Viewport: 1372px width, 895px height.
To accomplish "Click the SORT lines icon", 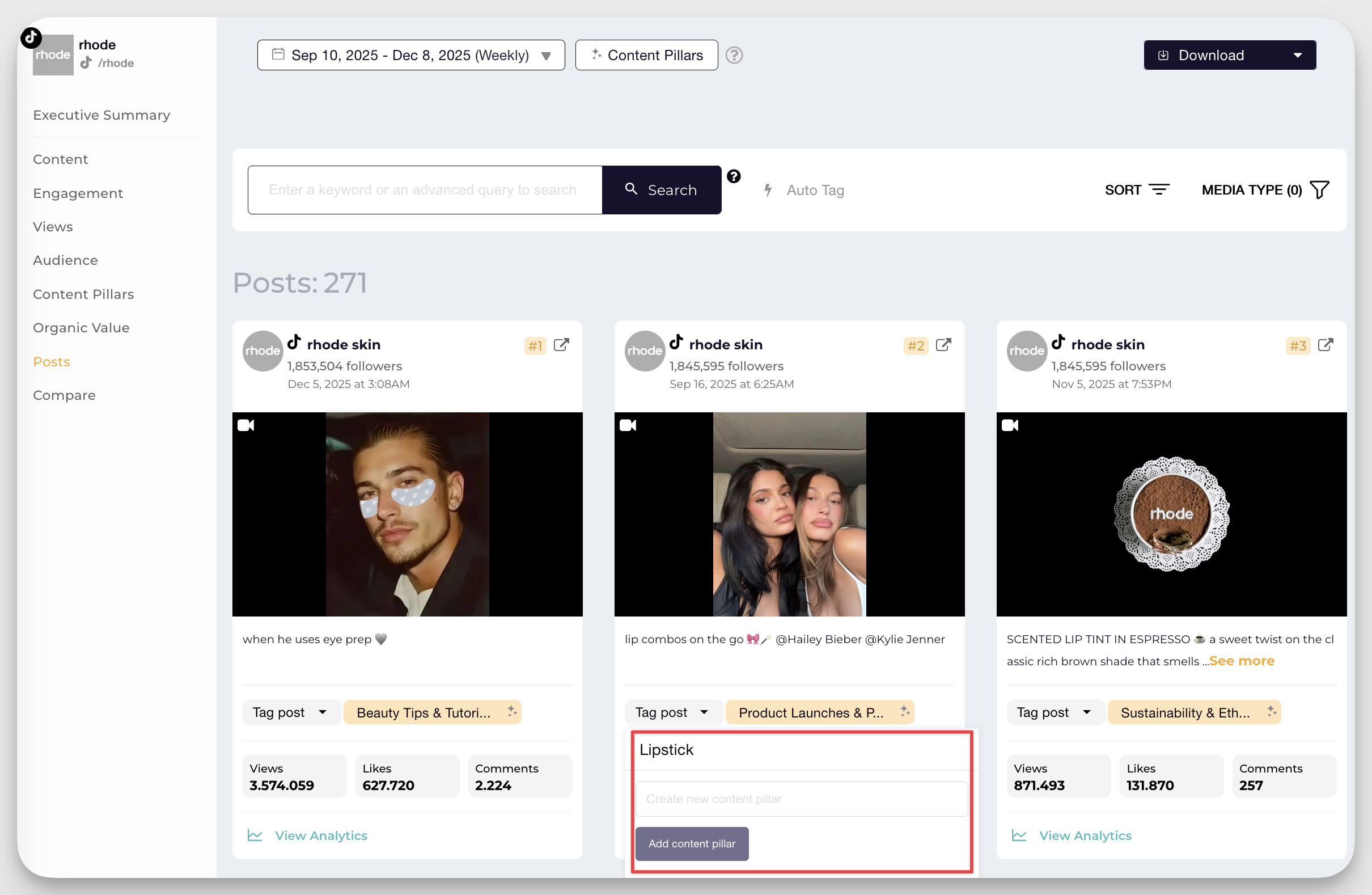I will 1159,190.
